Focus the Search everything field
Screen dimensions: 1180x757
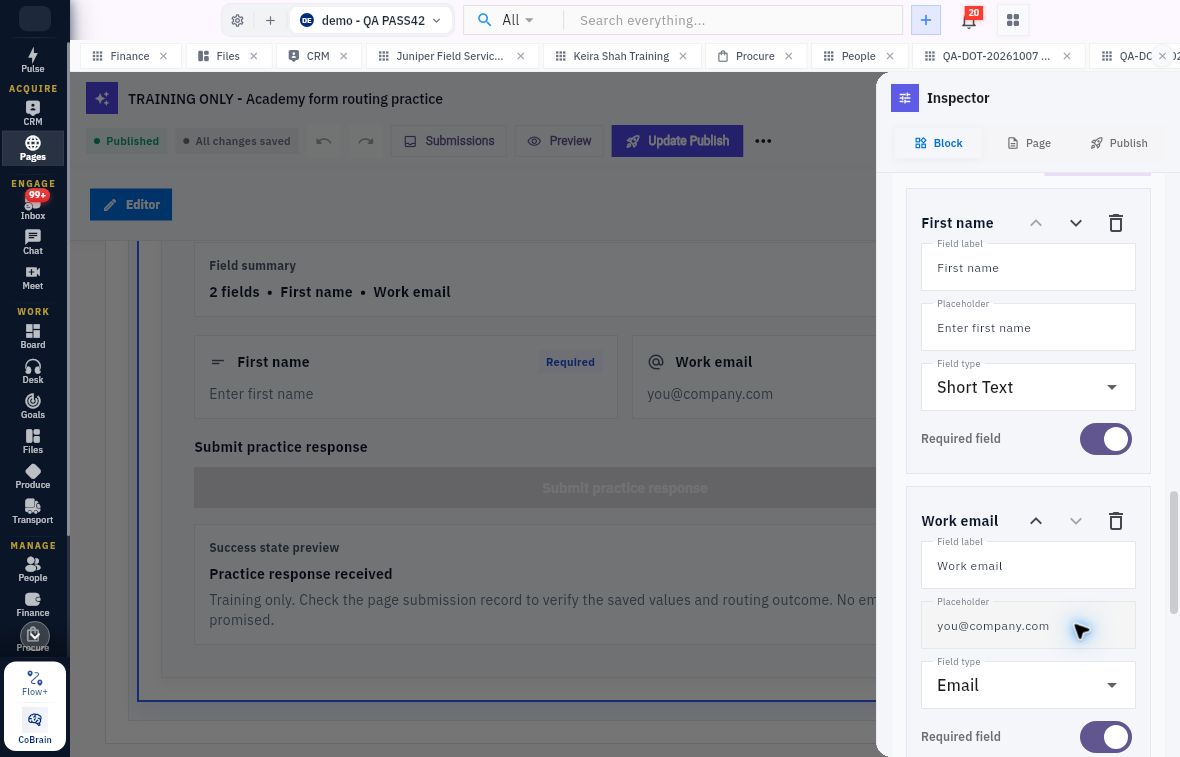(x=733, y=20)
